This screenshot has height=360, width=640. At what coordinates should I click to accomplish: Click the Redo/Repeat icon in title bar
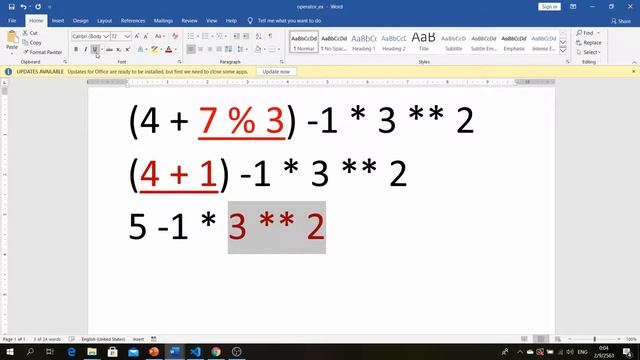pyautogui.click(x=38, y=7)
